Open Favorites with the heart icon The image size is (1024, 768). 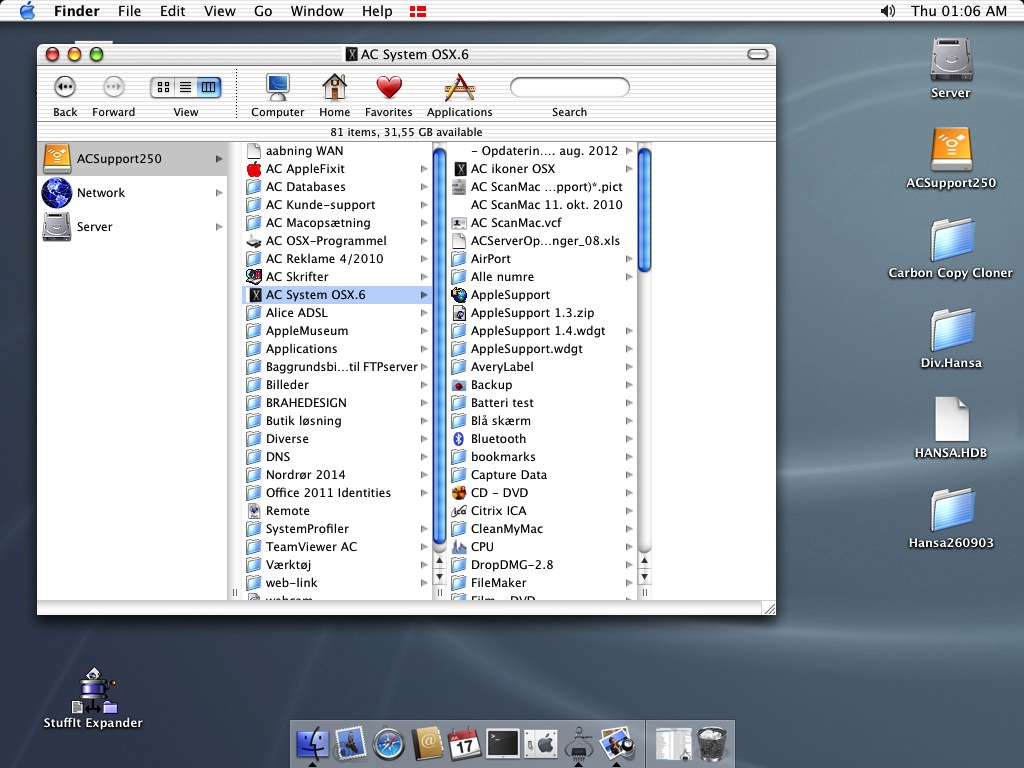[389, 88]
